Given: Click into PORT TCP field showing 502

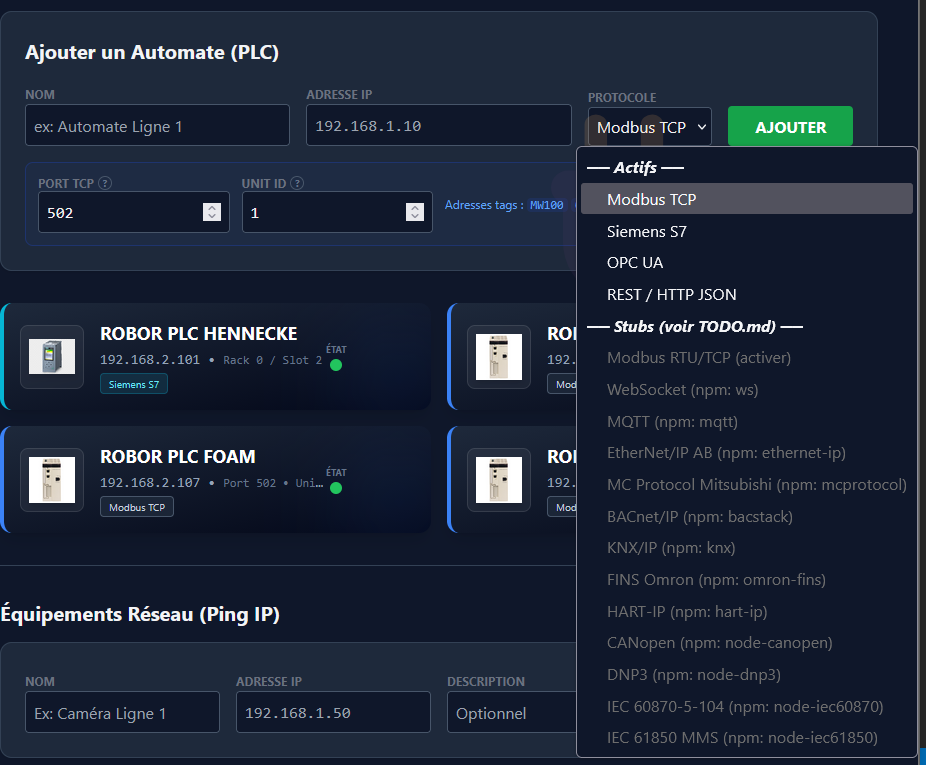Looking at the screenshot, I should [x=134, y=212].
